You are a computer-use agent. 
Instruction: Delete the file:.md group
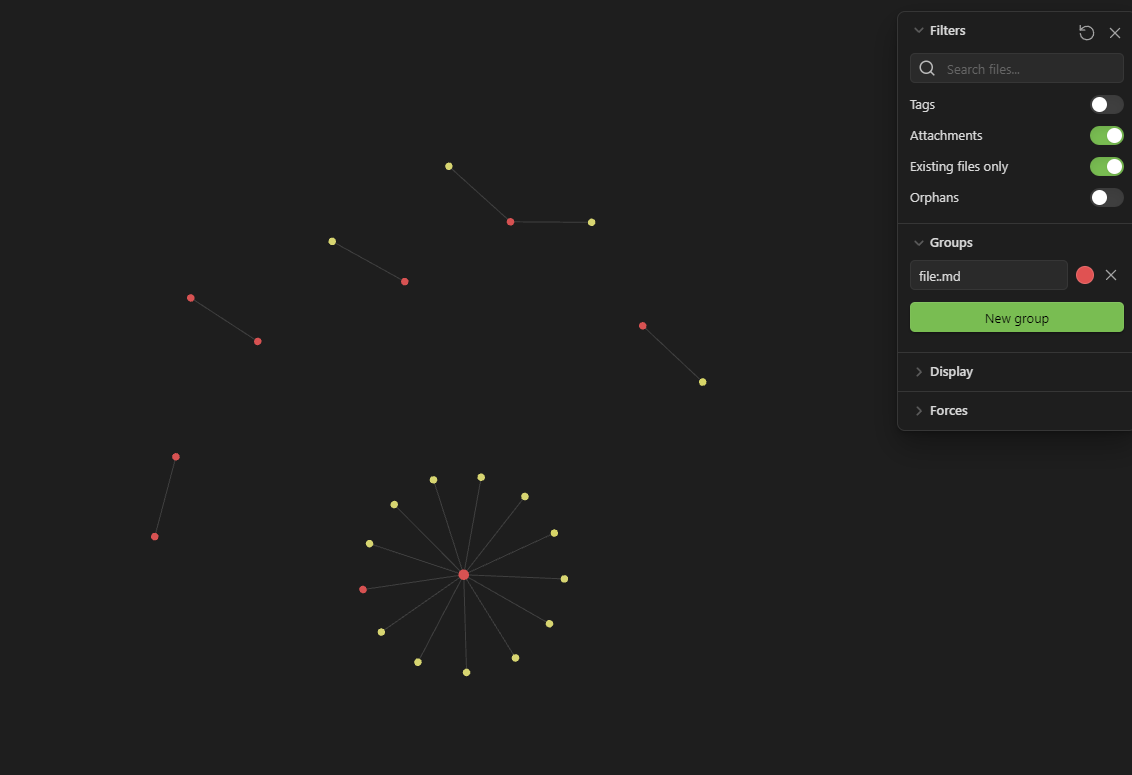[x=1111, y=275]
